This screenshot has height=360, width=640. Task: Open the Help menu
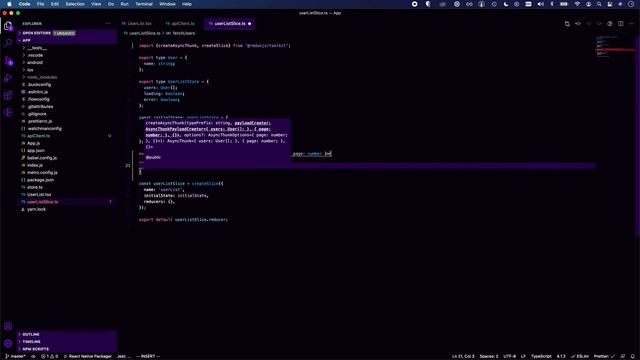187,4
